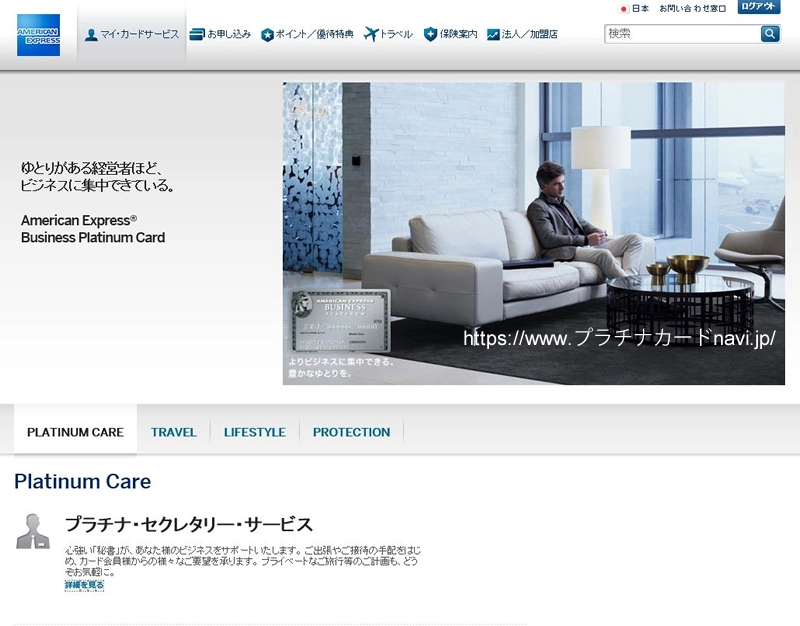Click the プラチナ・セクレタリー・サービス heading

click(189, 524)
